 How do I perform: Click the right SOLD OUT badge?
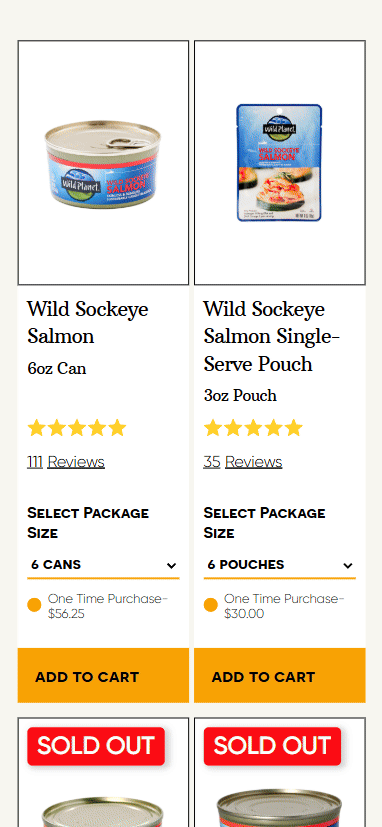[x=272, y=746]
